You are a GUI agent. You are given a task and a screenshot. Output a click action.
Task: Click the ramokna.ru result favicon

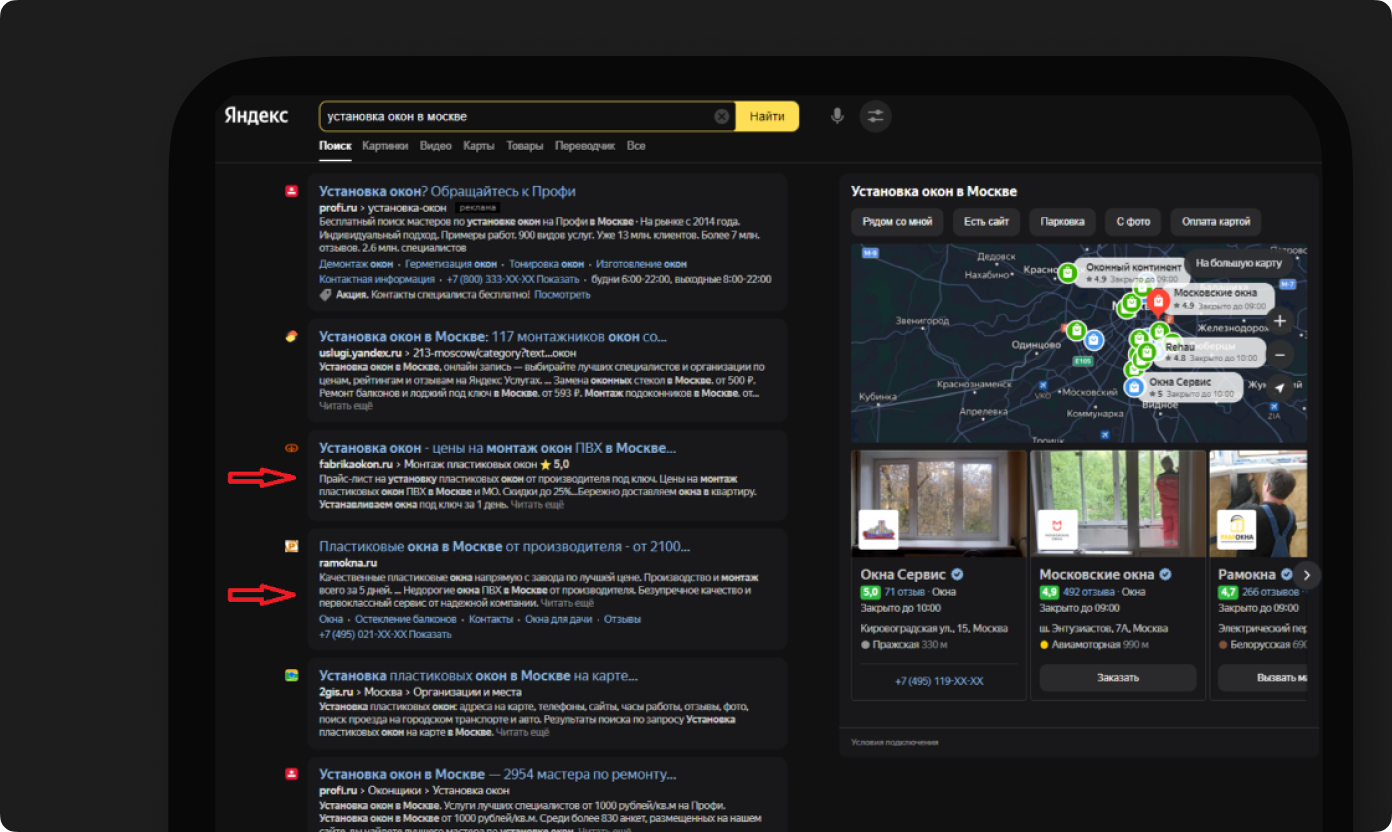click(x=291, y=546)
